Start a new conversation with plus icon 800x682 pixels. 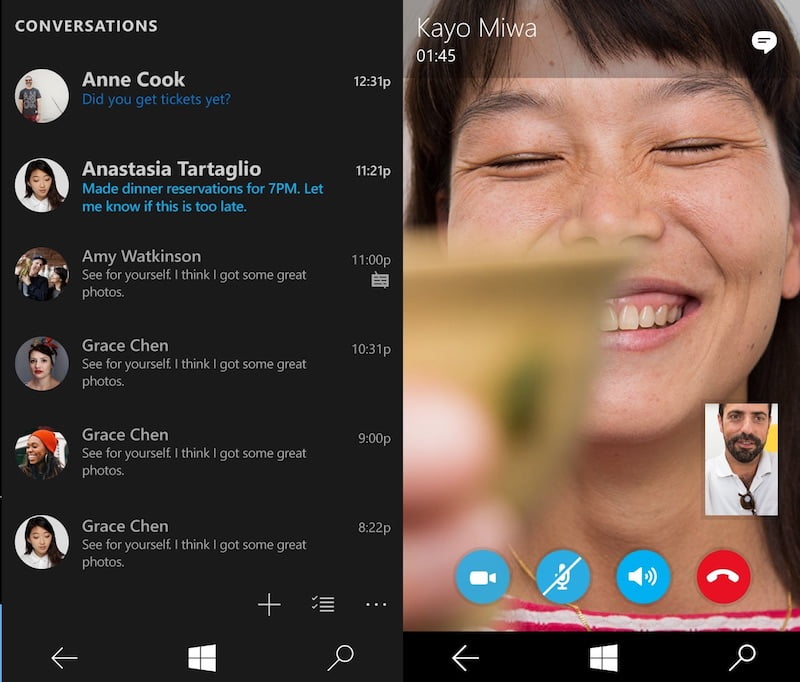pyautogui.click(x=269, y=604)
